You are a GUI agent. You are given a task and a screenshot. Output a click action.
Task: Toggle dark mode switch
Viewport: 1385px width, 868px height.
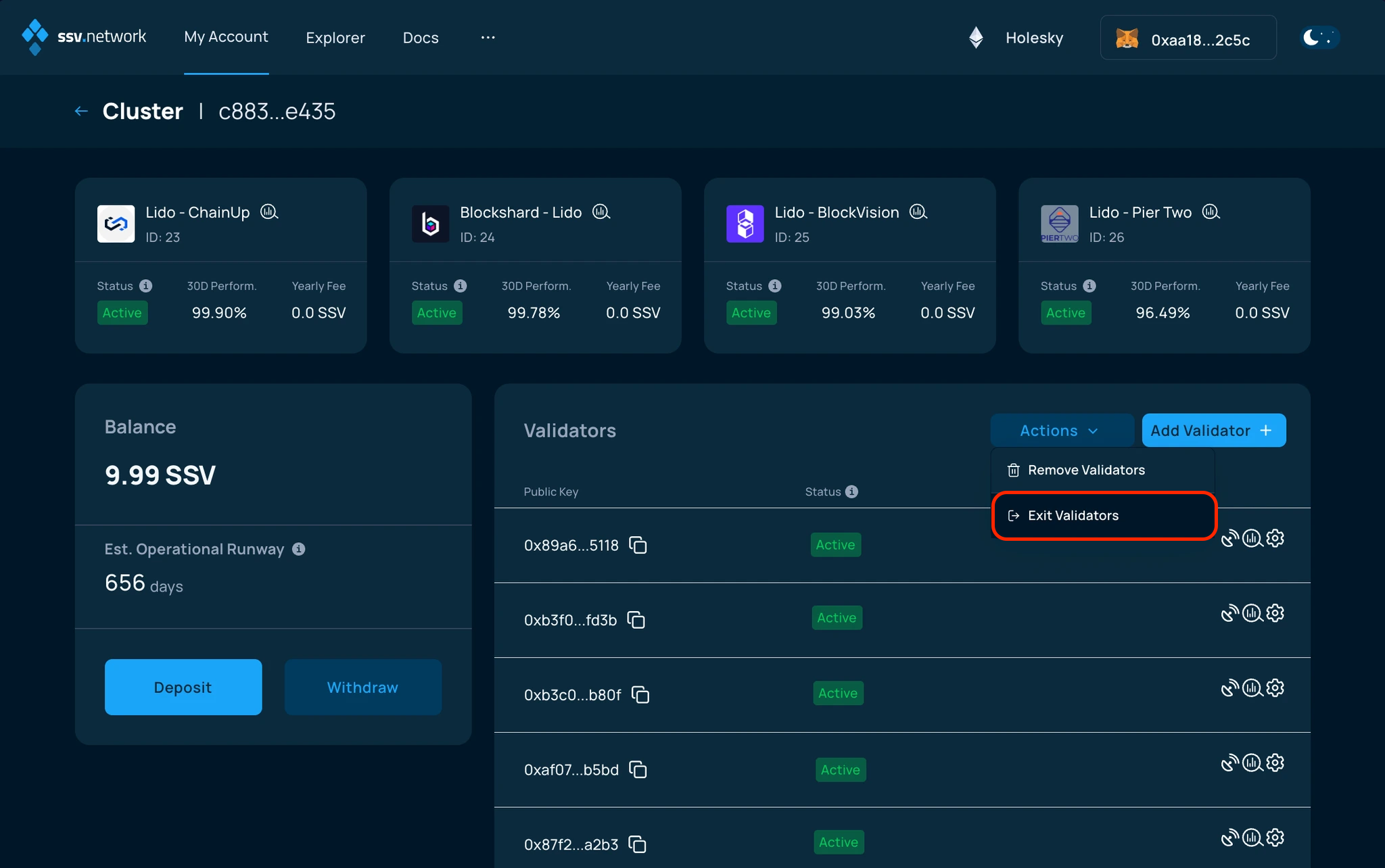pyautogui.click(x=1320, y=37)
